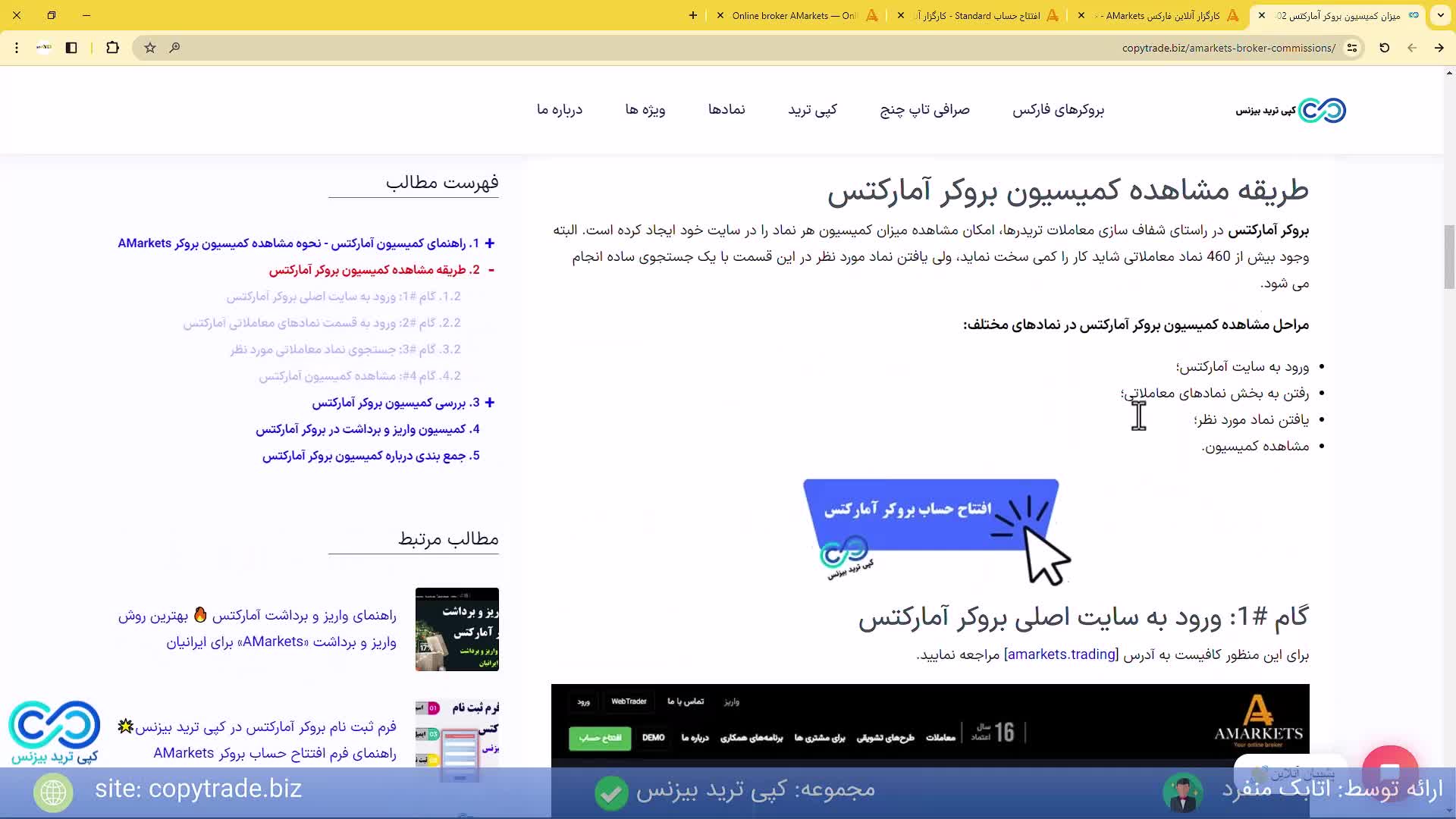
Task: Click the amarkets.trading link in the article
Action: (x=1061, y=654)
